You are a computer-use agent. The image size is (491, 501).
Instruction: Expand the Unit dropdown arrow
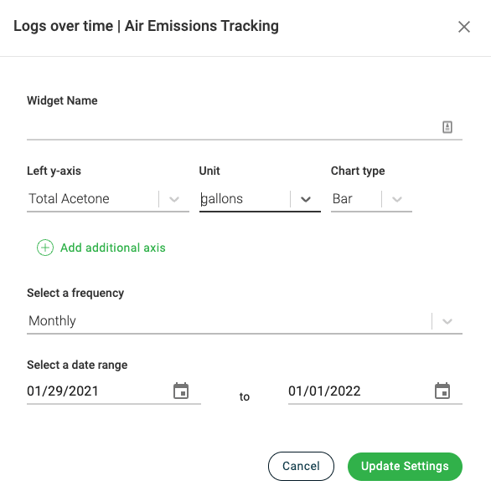(306, 199)
